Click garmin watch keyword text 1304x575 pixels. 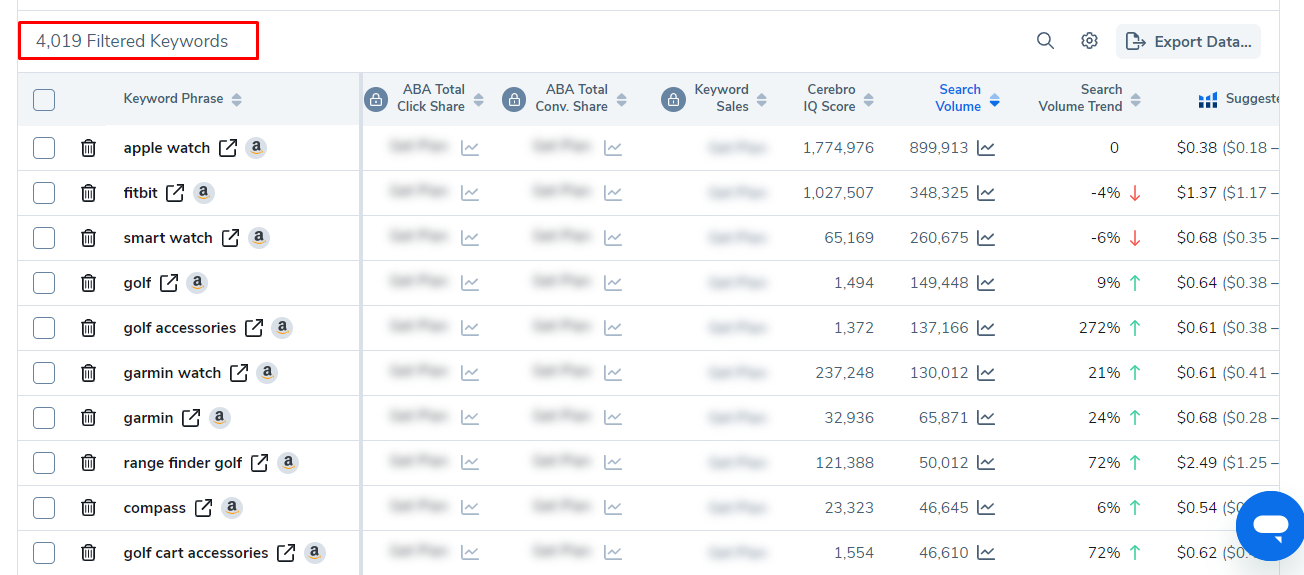172,373
